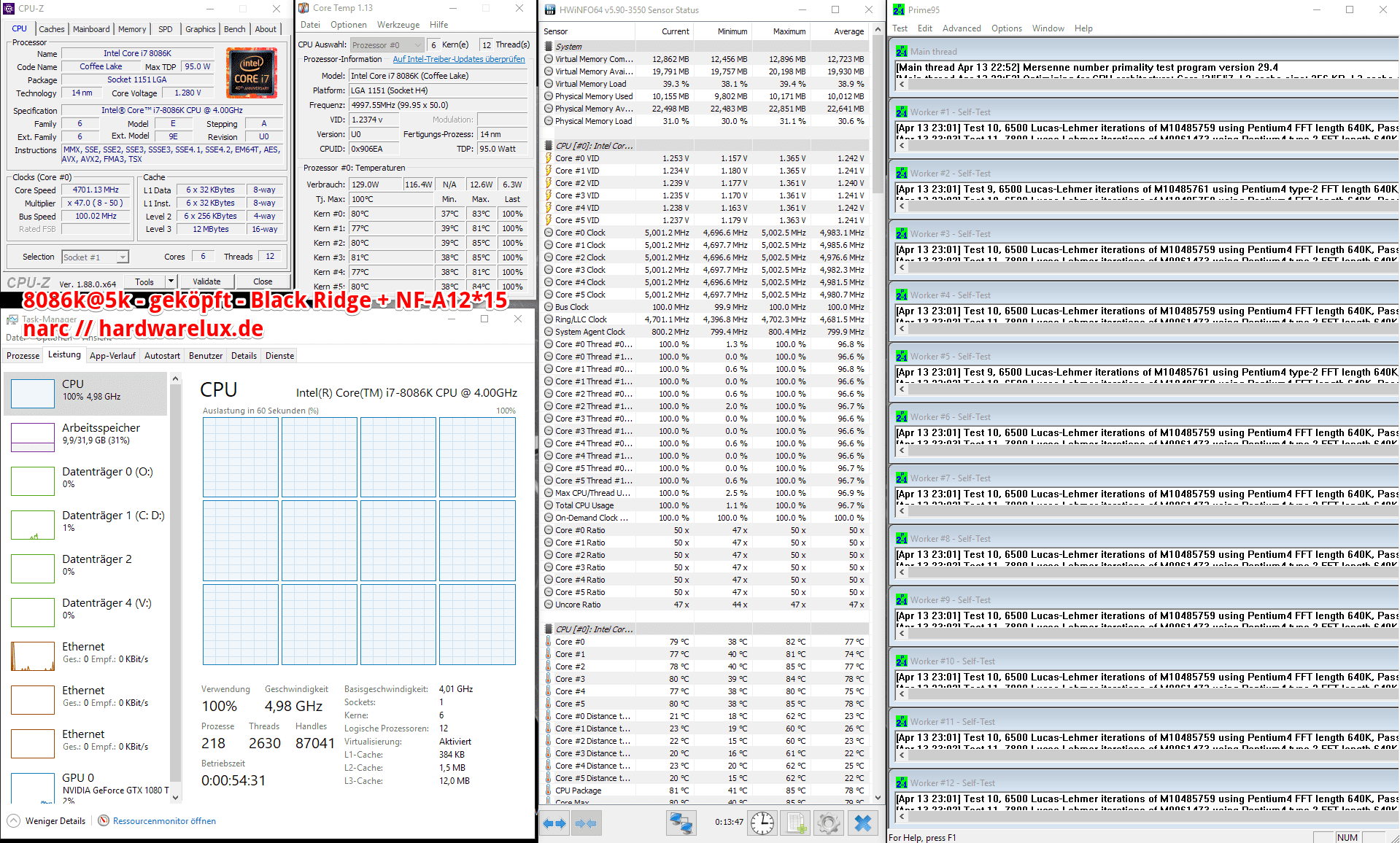Click the Tools button in CPU-Z
The height and width of the screenshot is (843, 1400).
pos(144,281)
